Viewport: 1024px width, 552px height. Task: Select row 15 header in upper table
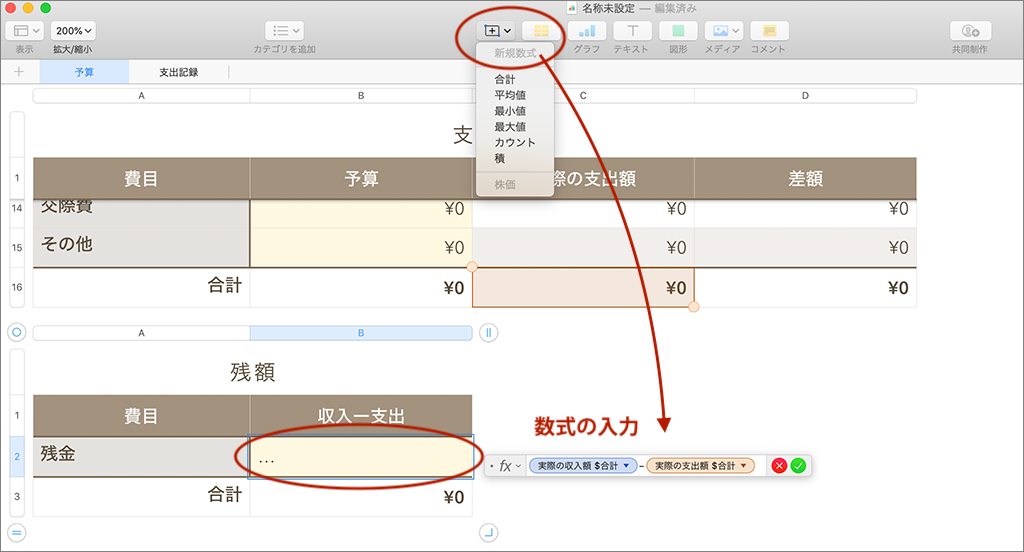(x=17, y=247)
